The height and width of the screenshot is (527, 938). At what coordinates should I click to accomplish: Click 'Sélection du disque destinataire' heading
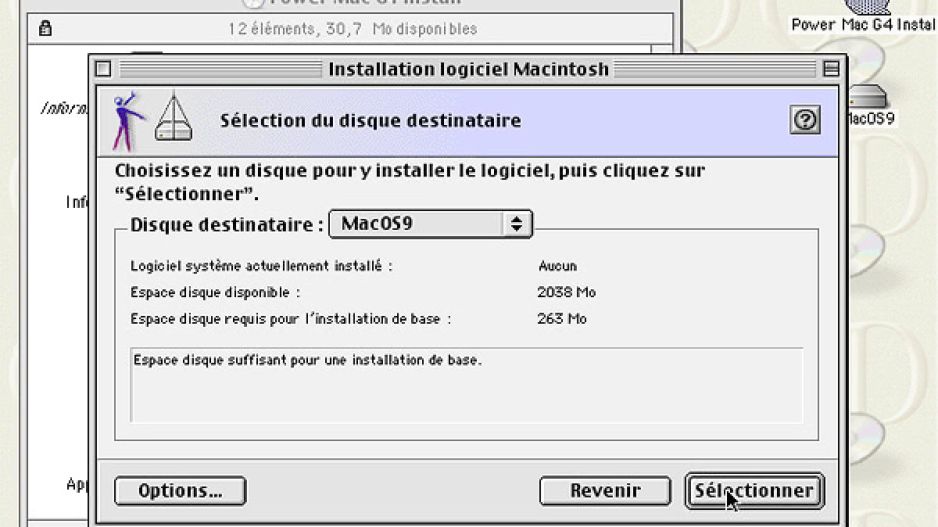[370, 120]
